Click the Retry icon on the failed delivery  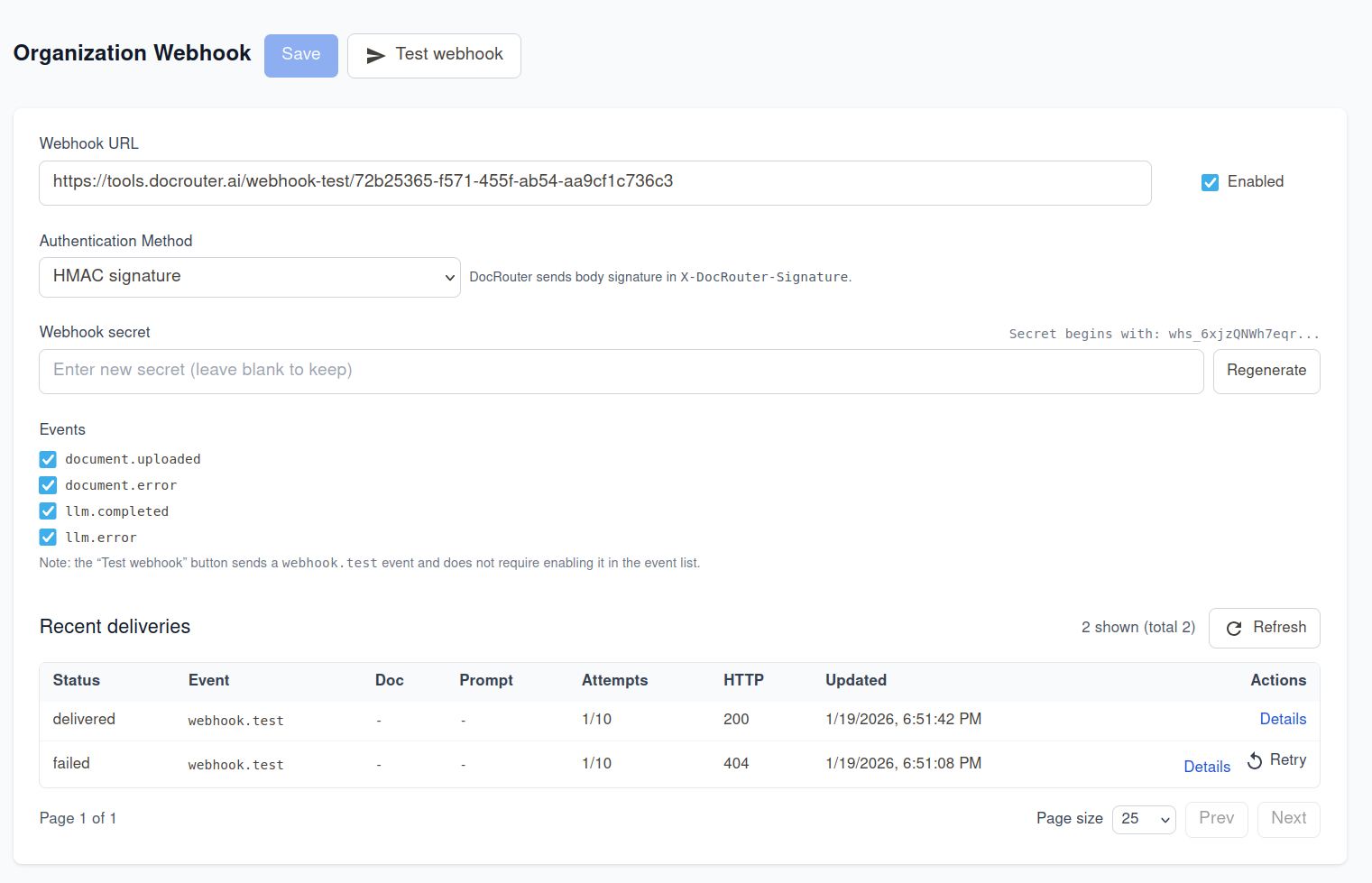pyautogui.click(x=1255, y=760)
